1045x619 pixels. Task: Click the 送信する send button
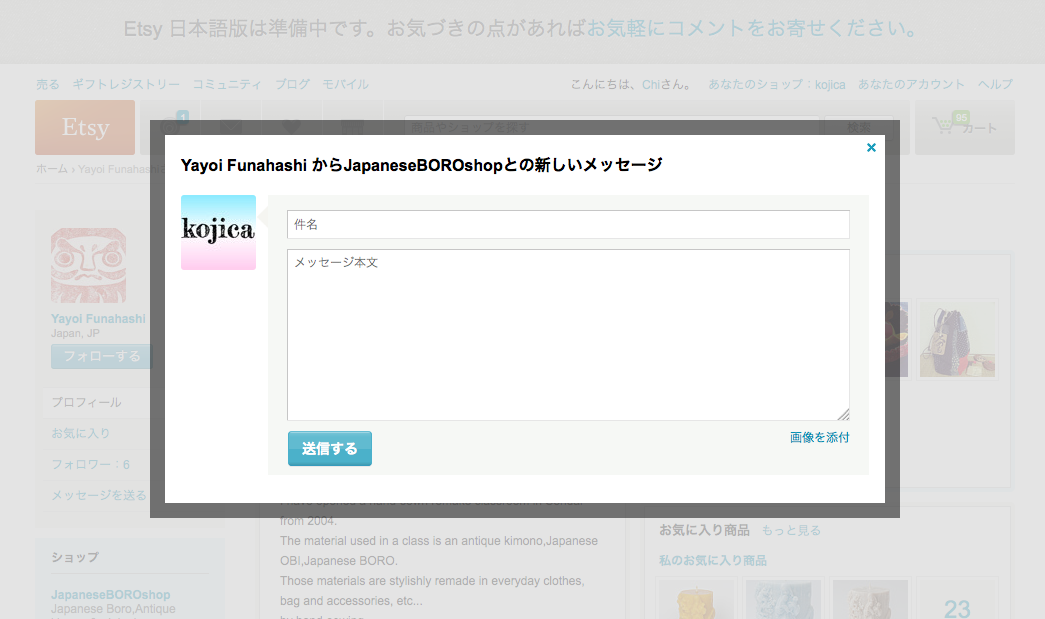coord(330,448)
